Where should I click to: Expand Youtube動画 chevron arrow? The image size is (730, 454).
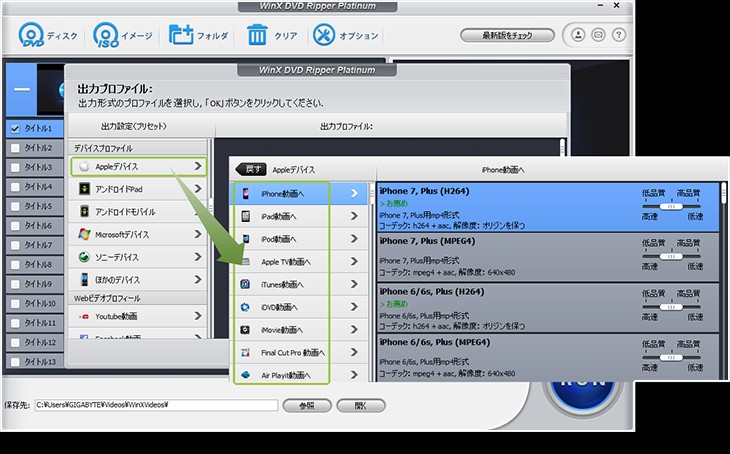(x=198, y=316)
